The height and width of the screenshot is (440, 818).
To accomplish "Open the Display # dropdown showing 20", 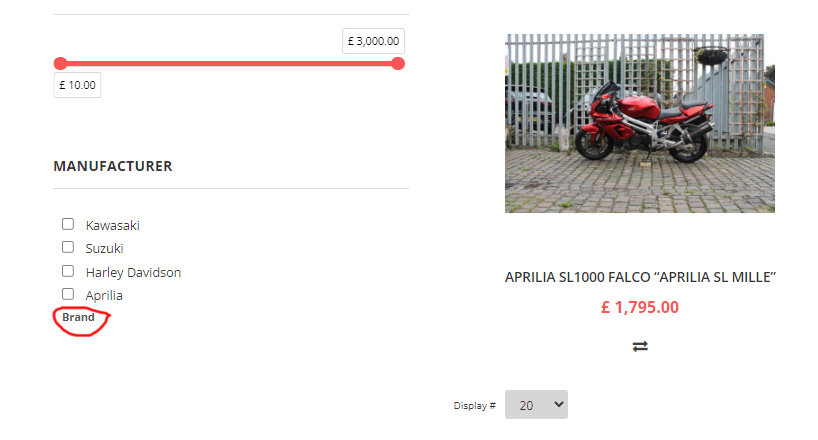I will [x=536, y=405].
